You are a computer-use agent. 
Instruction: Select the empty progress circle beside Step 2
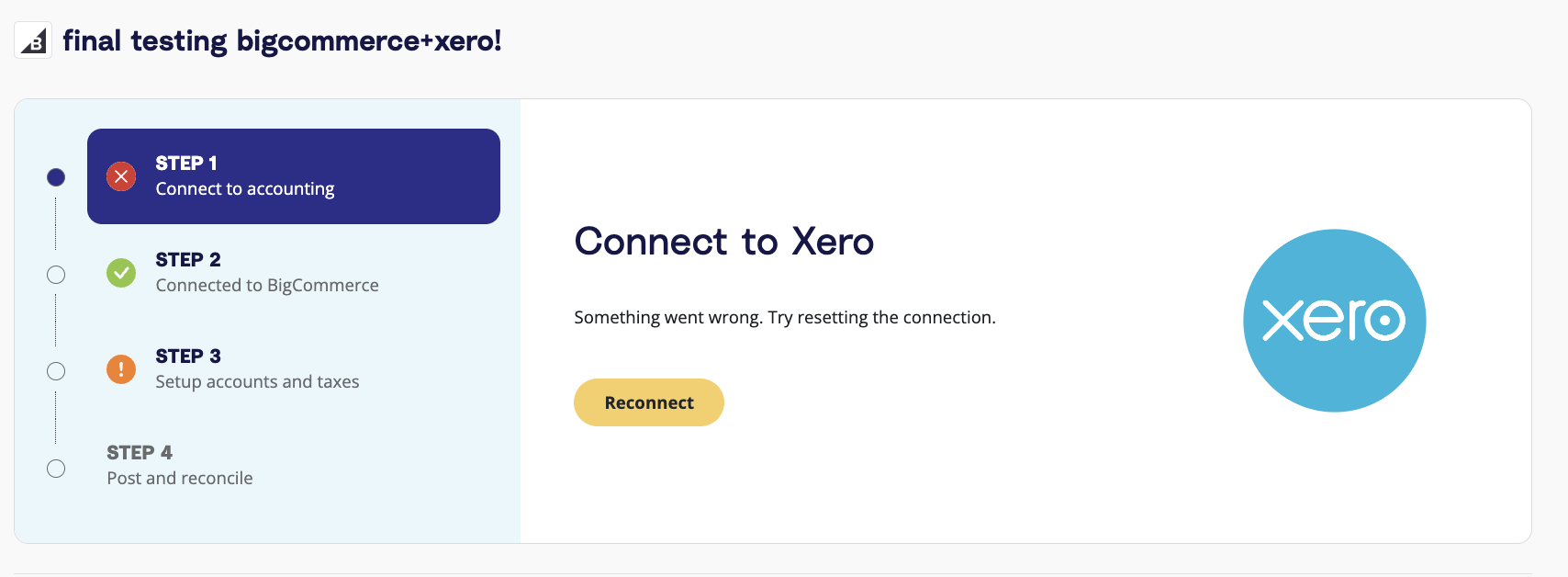(x=56, y=275)
